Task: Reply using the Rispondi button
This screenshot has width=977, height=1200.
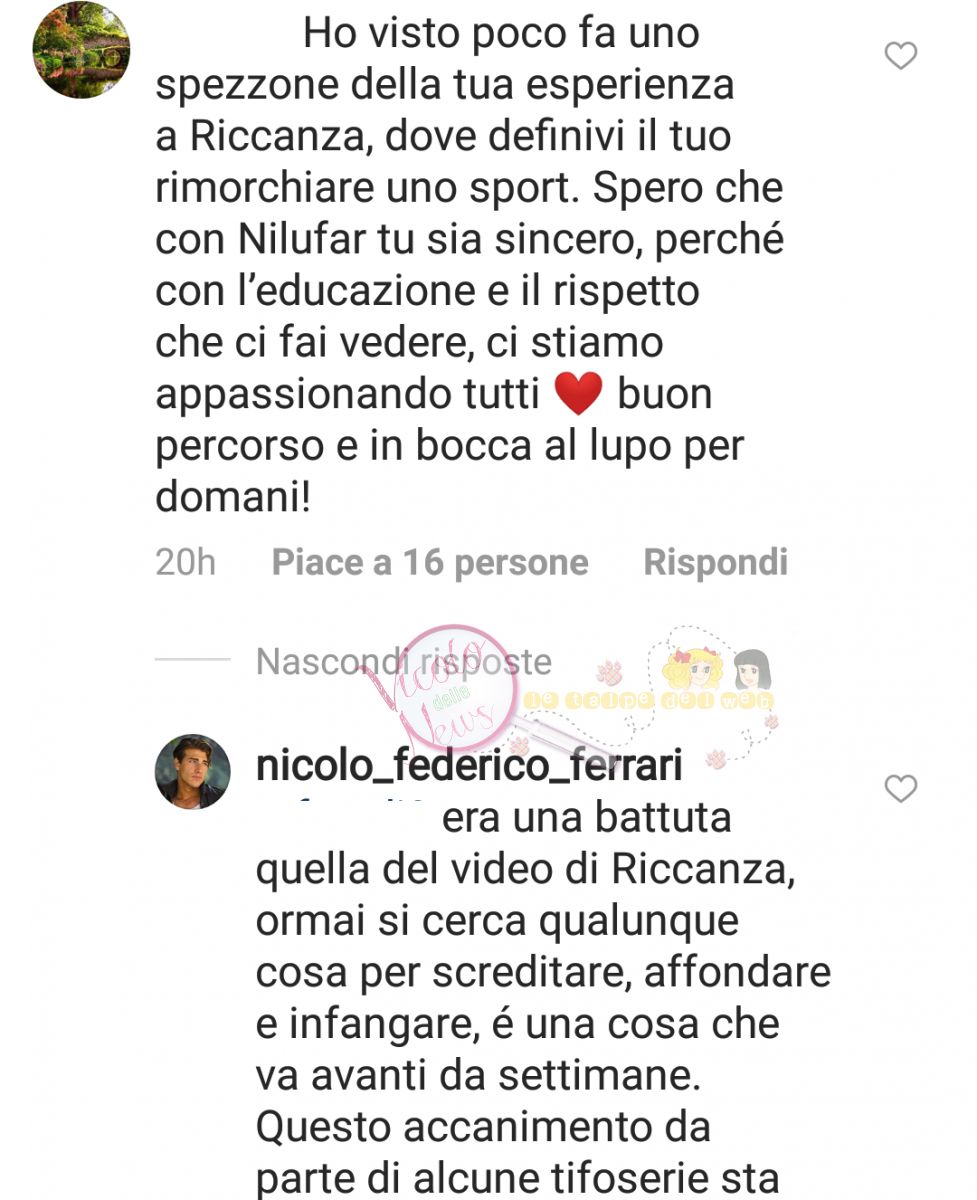Action: tap(715, 563)
